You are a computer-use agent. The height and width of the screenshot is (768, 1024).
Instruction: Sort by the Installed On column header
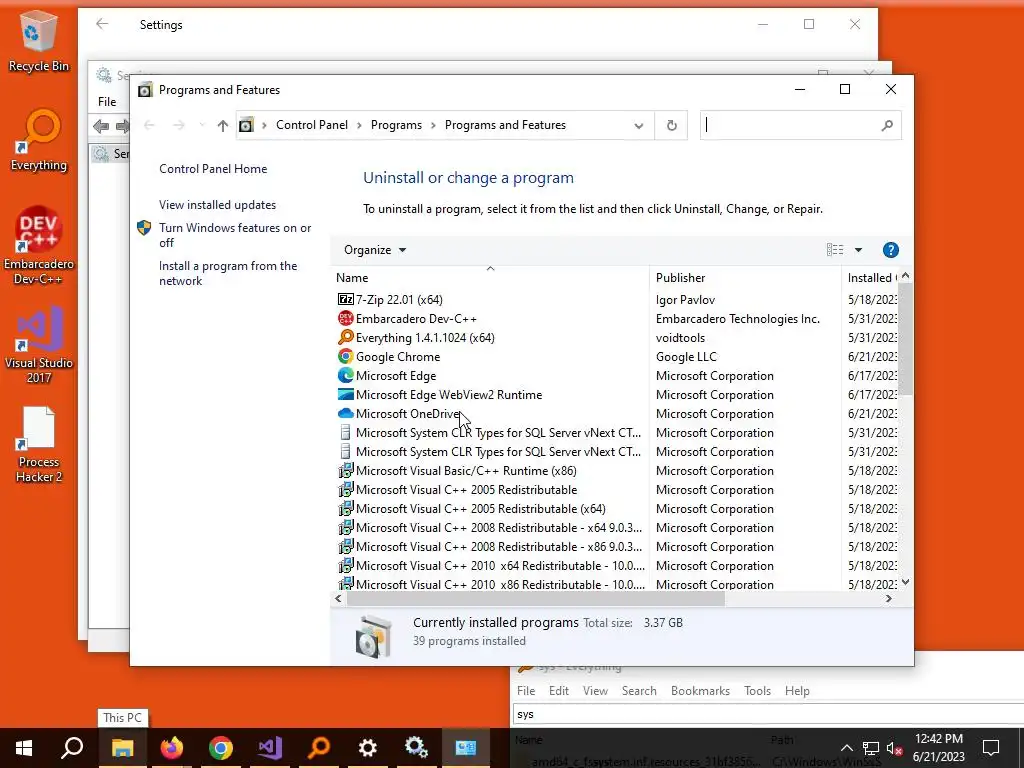pyautogui.click(x=871, y=278)
